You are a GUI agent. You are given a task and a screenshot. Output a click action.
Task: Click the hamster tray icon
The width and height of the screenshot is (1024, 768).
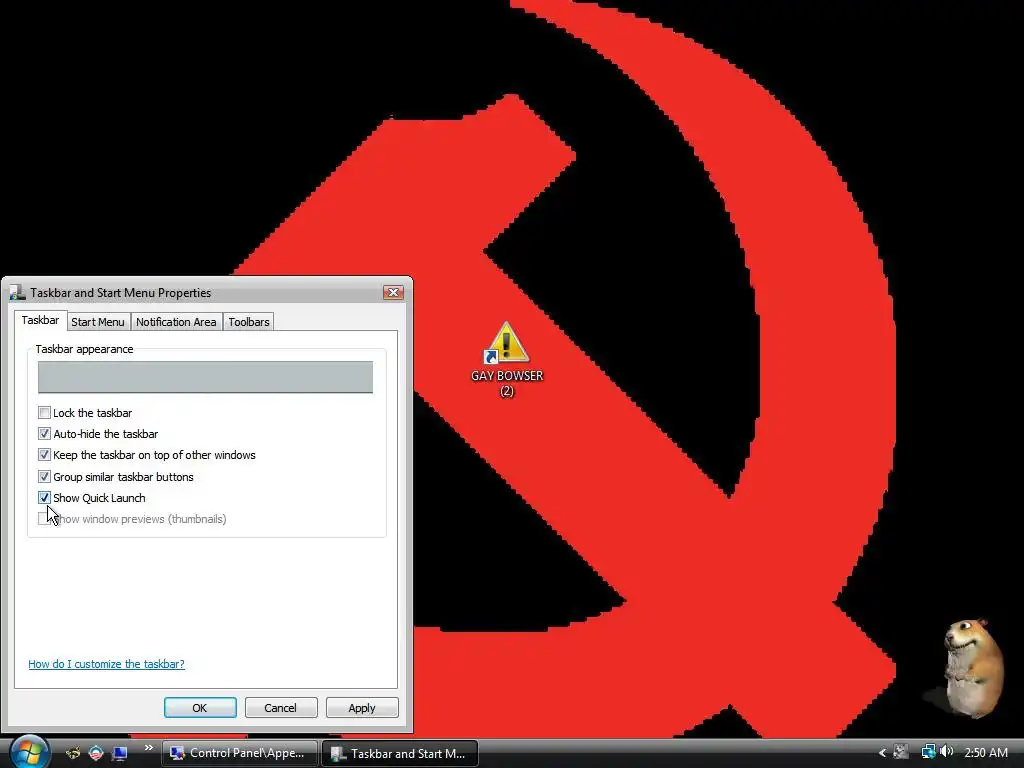tap(901, 752)
